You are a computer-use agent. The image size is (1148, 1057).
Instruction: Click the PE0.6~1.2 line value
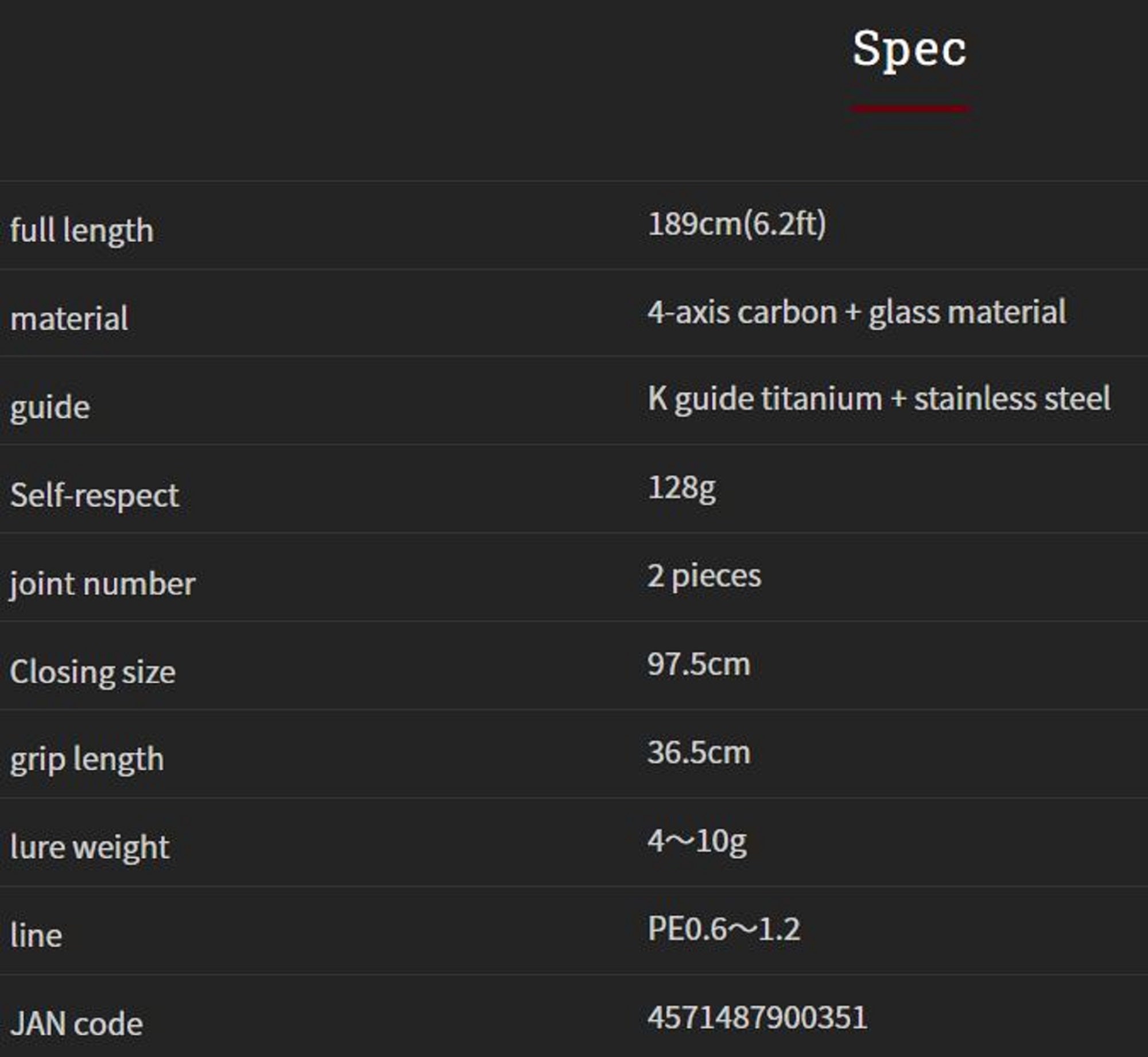coord(723,928)
